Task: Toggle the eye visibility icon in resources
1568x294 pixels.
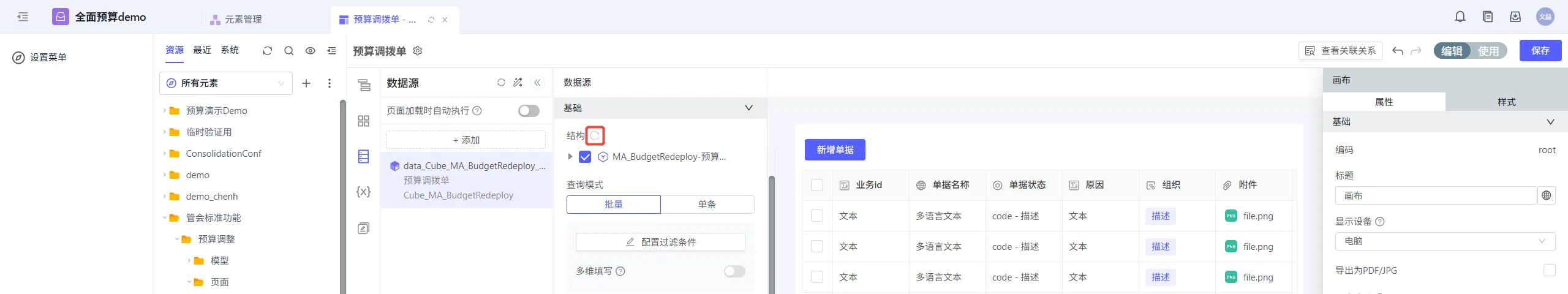Action: tap(311, 51)
